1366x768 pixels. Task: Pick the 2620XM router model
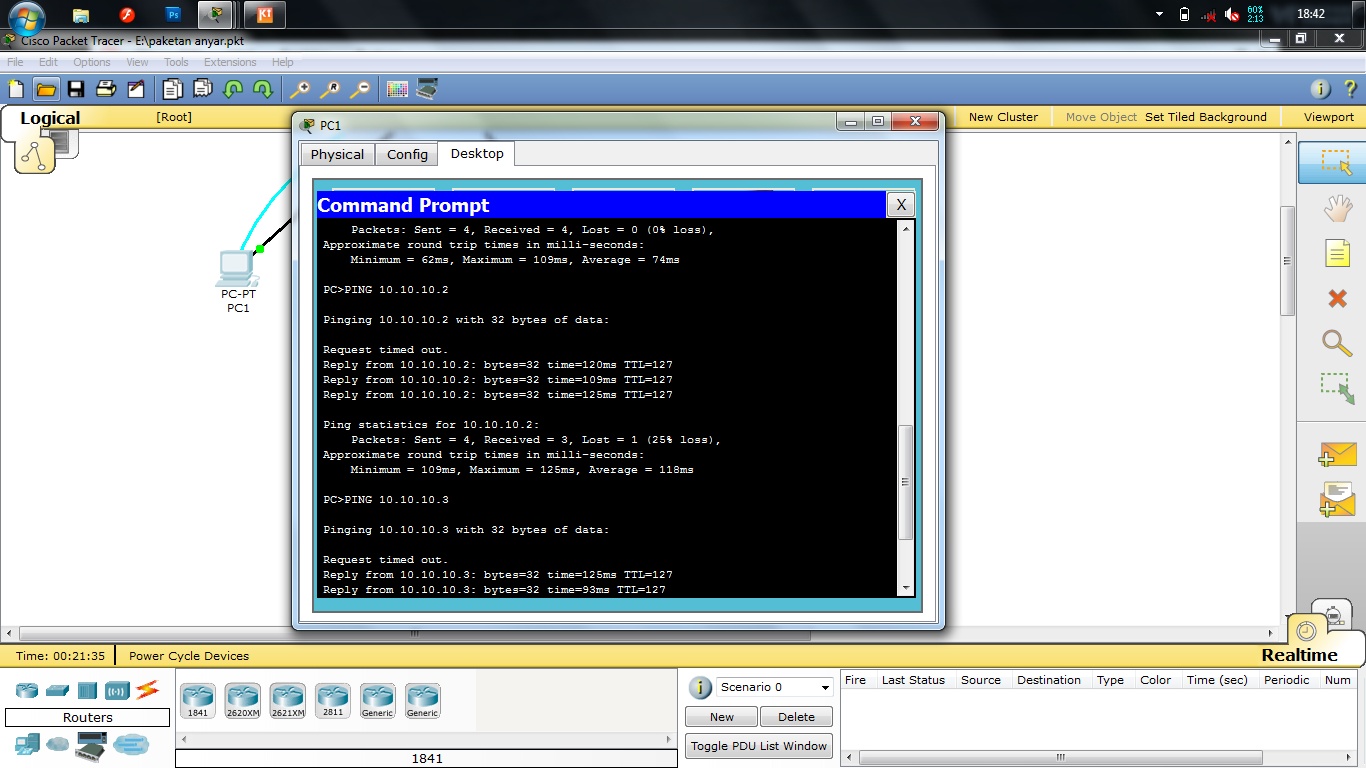click(242, 701)
